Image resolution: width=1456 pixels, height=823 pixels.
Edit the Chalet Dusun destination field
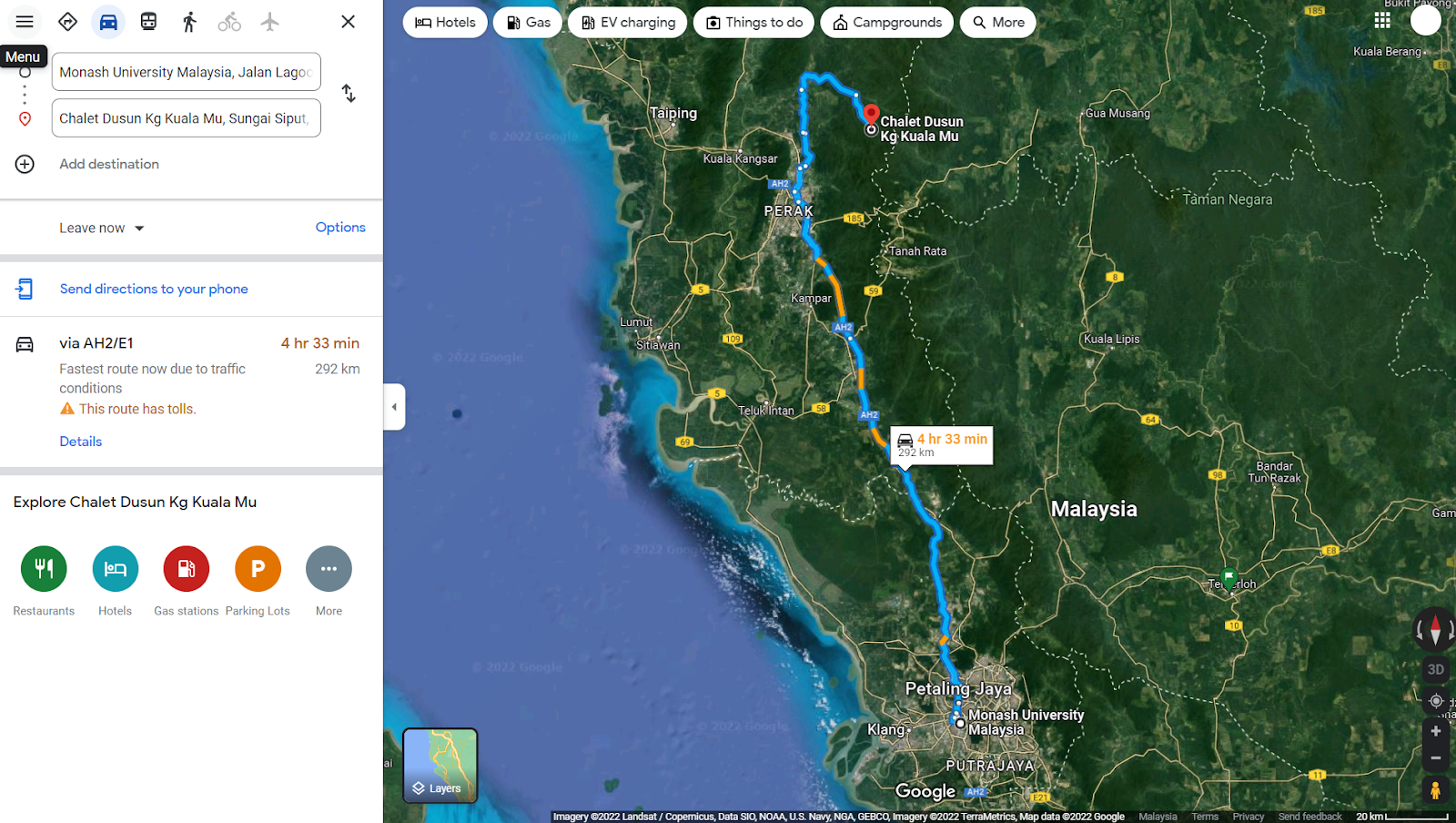(x=187, y=118)
